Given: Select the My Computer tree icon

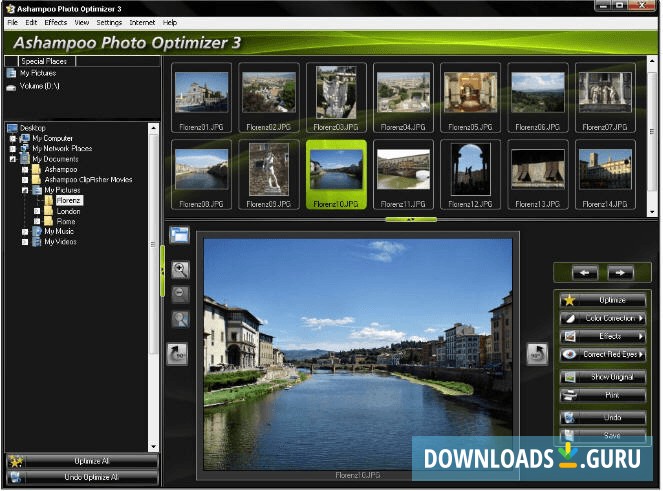Looking at the screenshot, I should click(x=25, y=138).
